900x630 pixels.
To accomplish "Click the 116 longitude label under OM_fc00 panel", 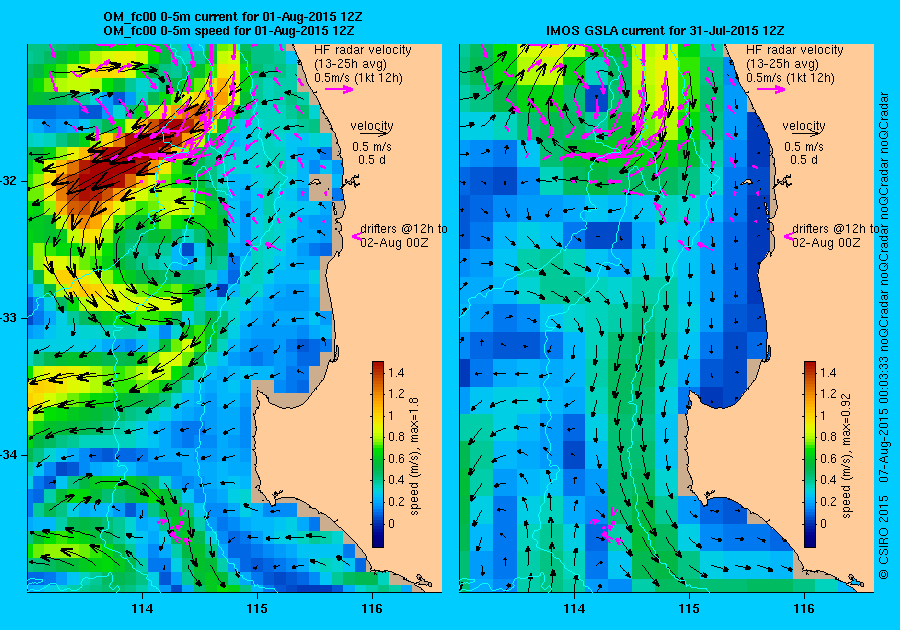I will [372, 609].
